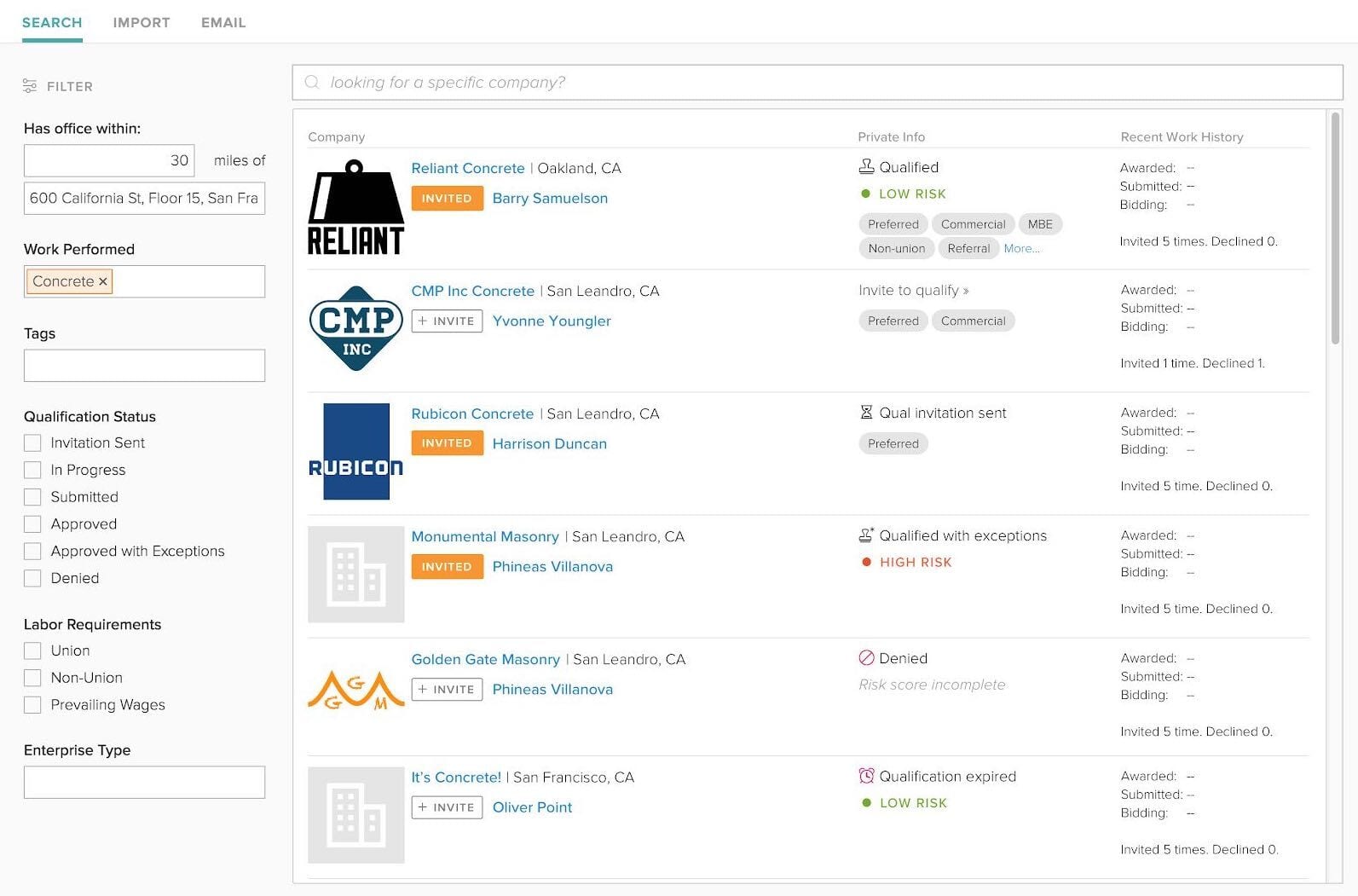Enable the Approved with Exceptions filter
Image resolution: width=1358 pixels, height=896 pixels.
(x=32, y=552)
